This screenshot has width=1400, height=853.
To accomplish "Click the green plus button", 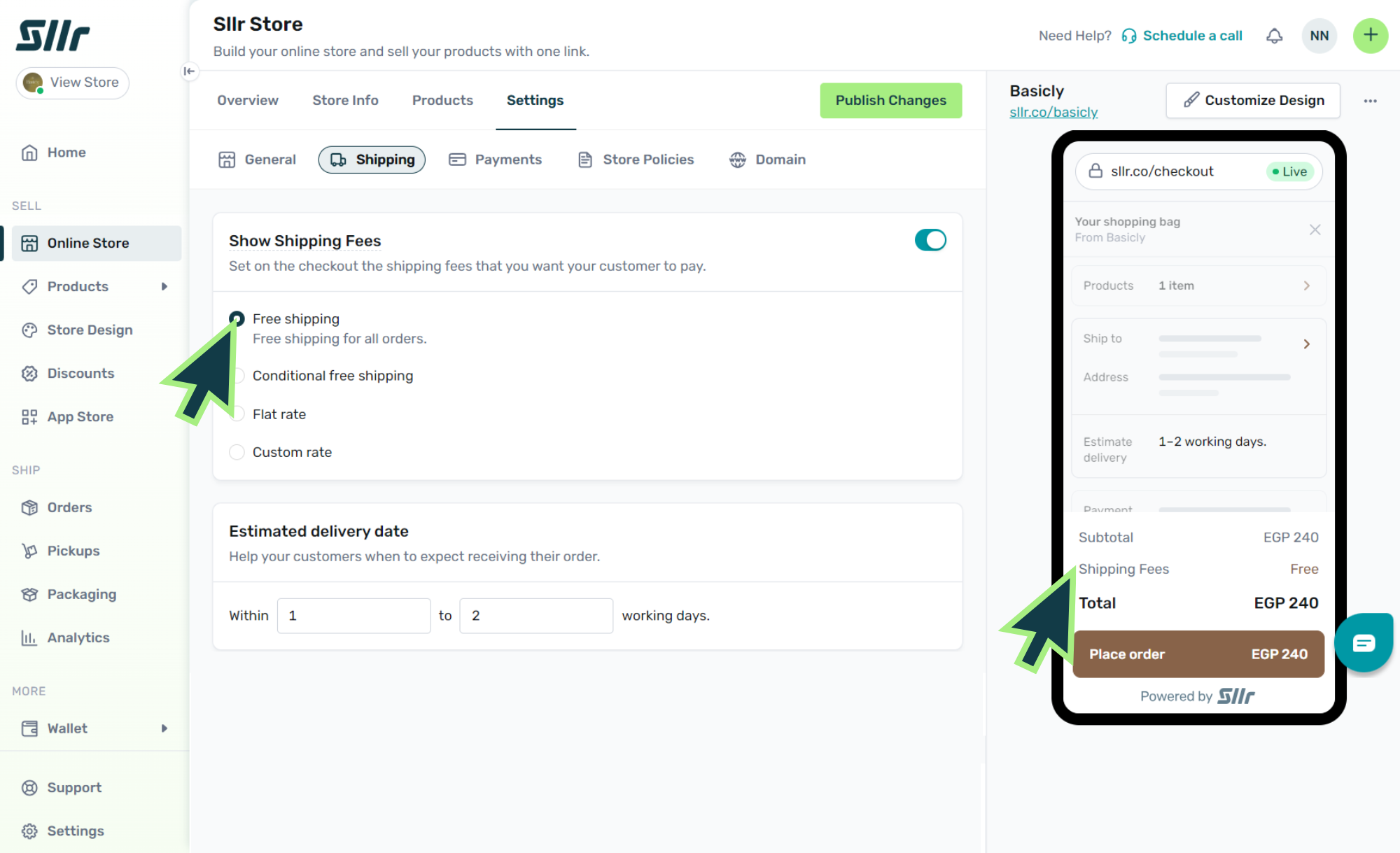I will tap(1370, 36).
